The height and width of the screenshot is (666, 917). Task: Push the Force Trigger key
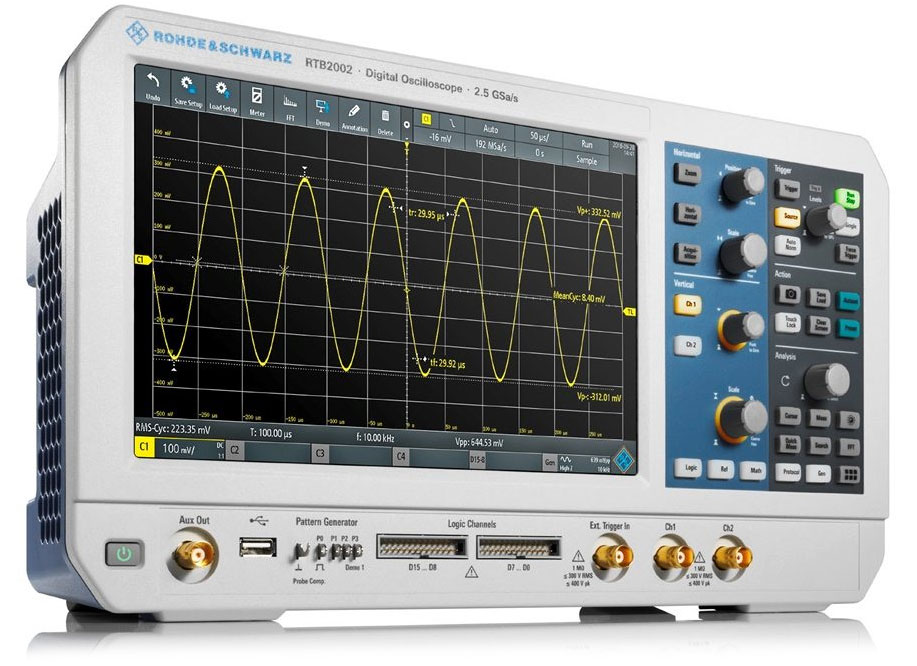coord(849,253)
